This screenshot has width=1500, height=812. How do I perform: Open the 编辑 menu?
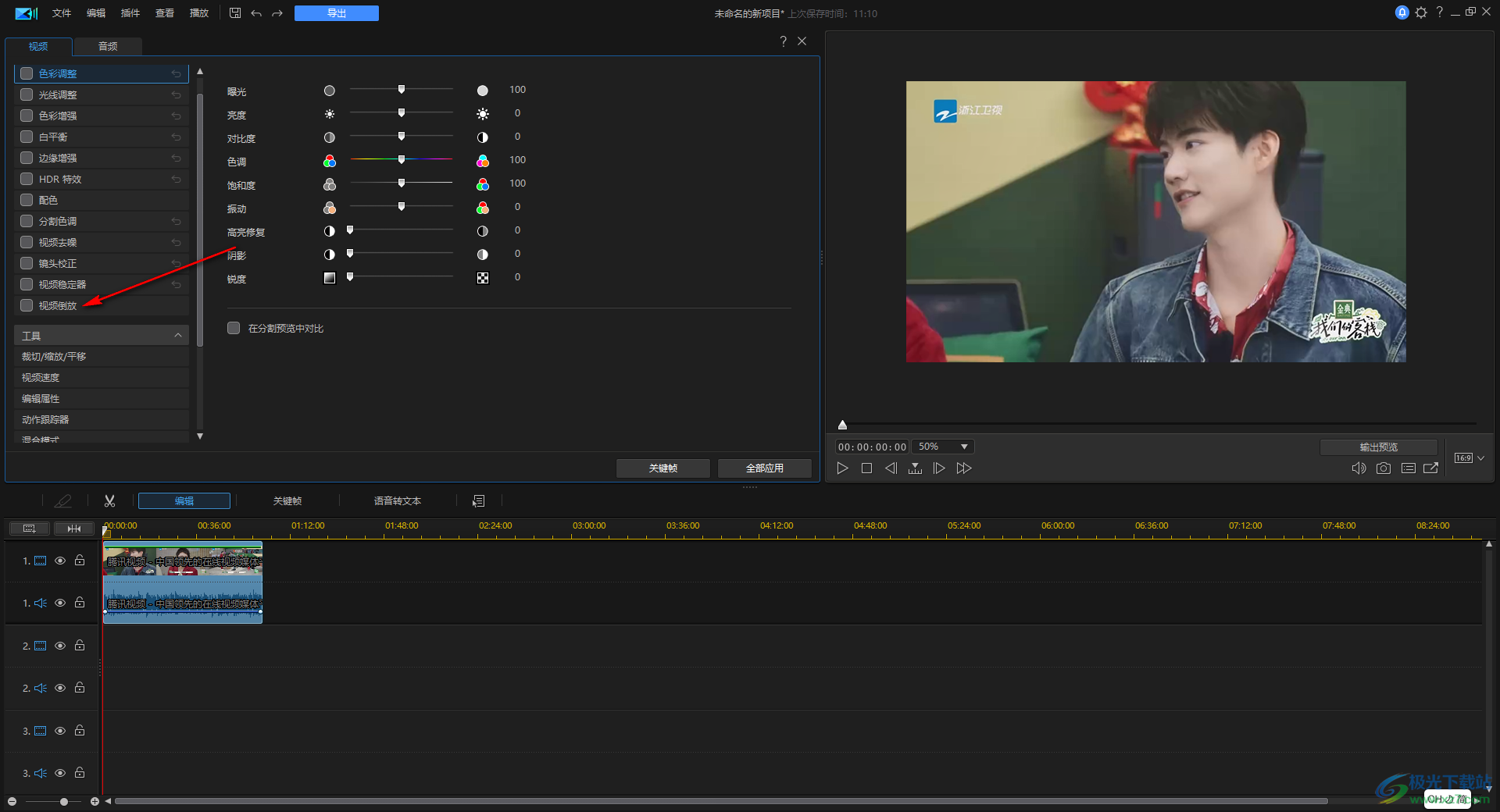click(96, 13)
